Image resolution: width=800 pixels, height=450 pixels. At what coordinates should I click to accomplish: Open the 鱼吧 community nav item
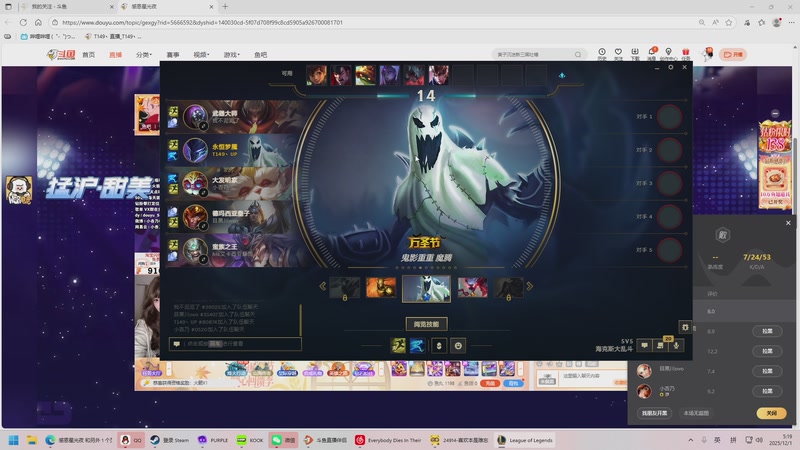pyautogui.click(x=261, y=55)
